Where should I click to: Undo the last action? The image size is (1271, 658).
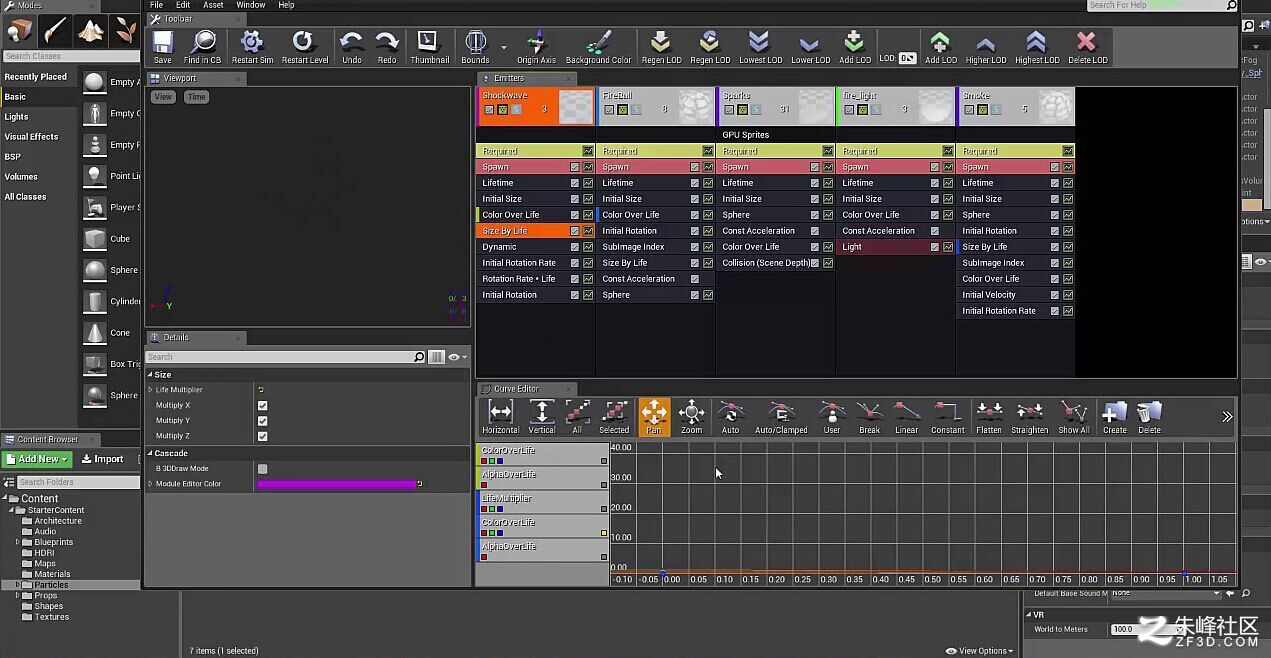(351, 47)
